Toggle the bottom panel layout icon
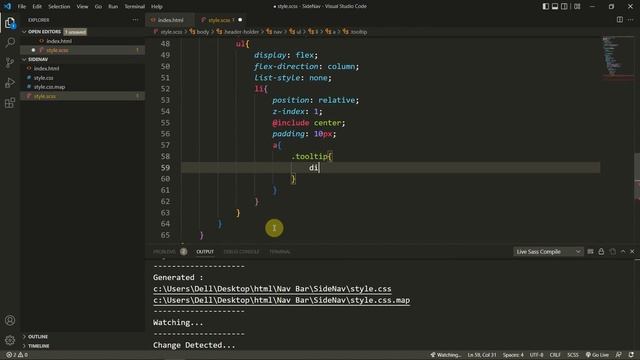The height and width of the screenshot is (360, 640). pyautogui.click(x=555, y=7)
